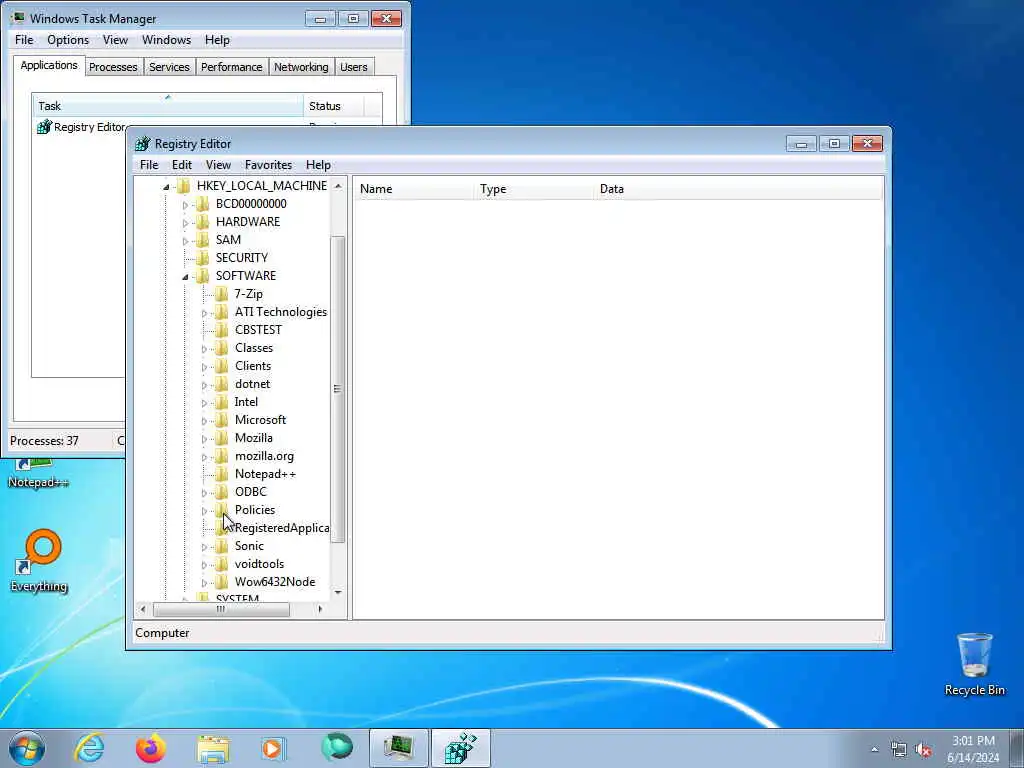The height and width of the screenshot is (768, 1024).
Task: Sort Task Manager list by Status column
Action: 334,106
